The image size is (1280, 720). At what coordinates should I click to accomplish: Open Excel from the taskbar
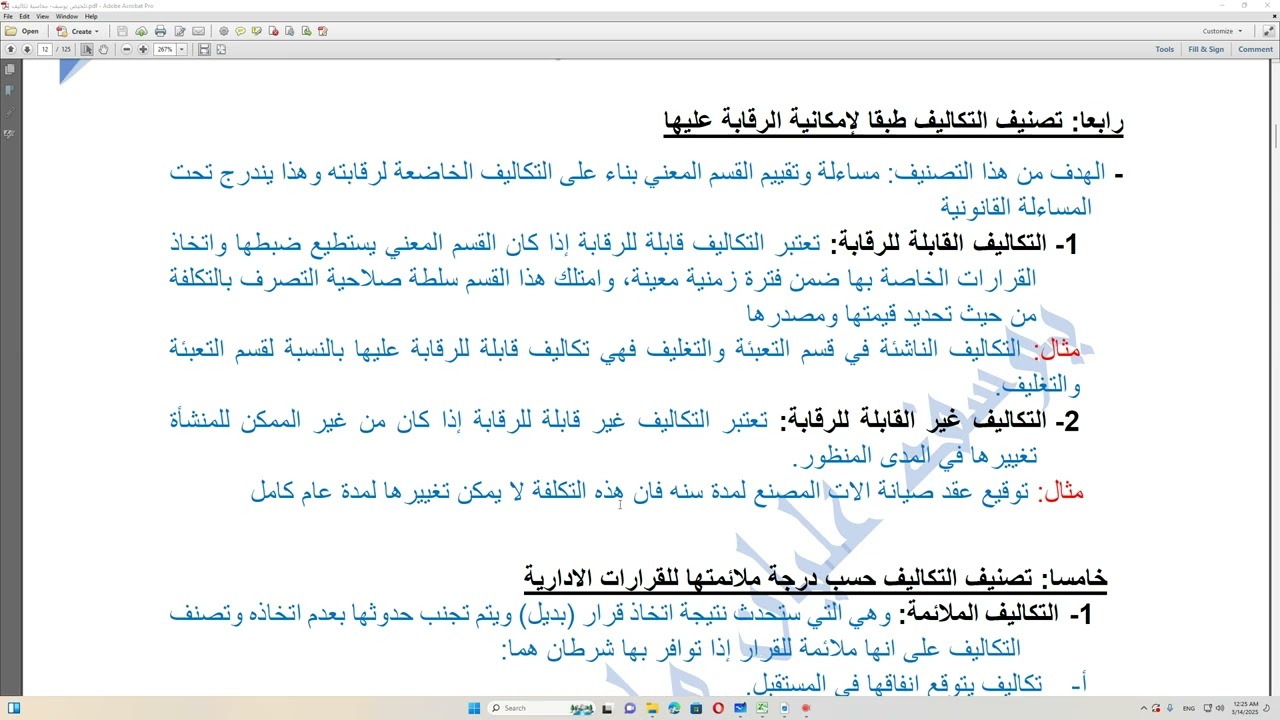[x=762, y=708]
